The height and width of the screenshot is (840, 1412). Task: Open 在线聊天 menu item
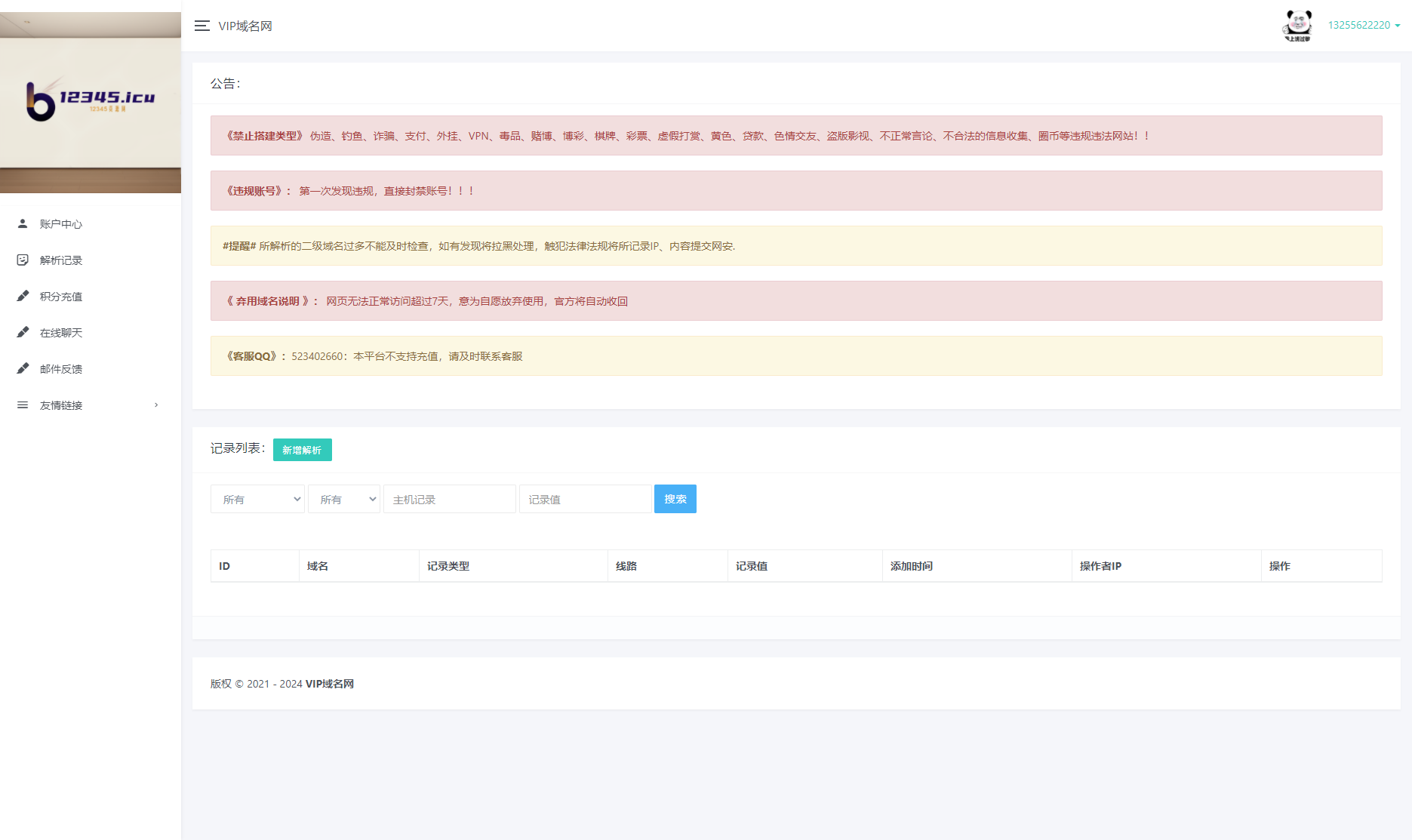coord(91,333)
